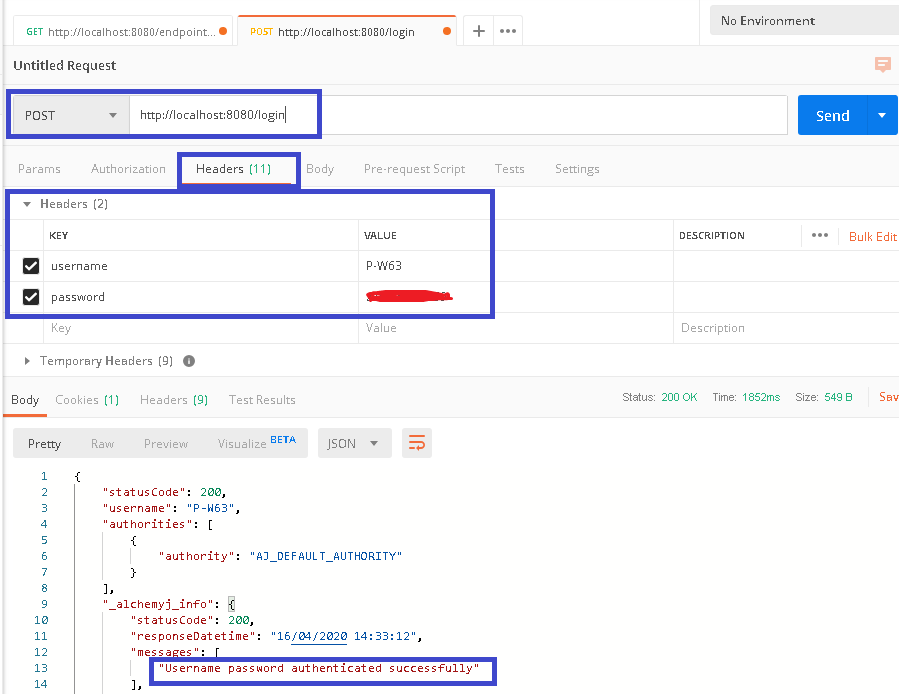This screenshot has height=694, width=899.
Task: Toggle response line wrap icon
Action: (x=417, y=443)
